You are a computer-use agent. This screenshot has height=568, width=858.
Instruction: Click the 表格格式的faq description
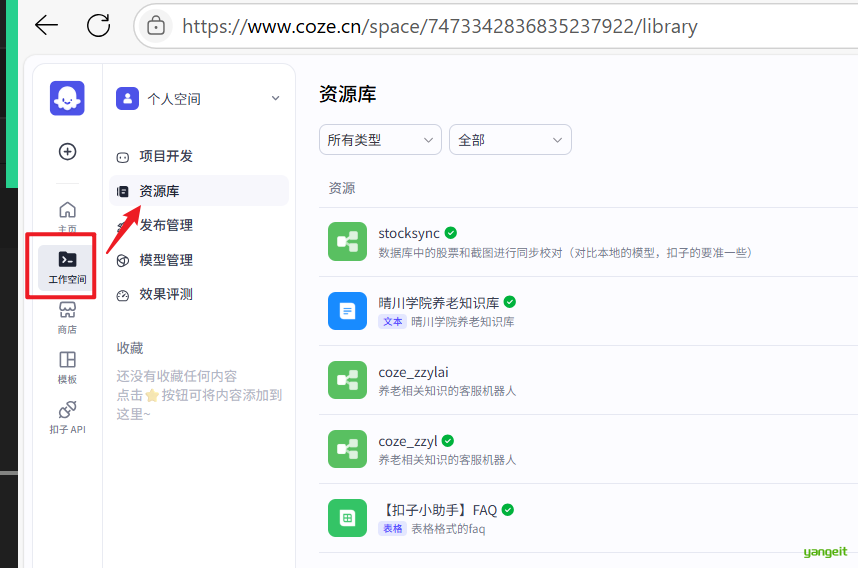pos(448,529)
